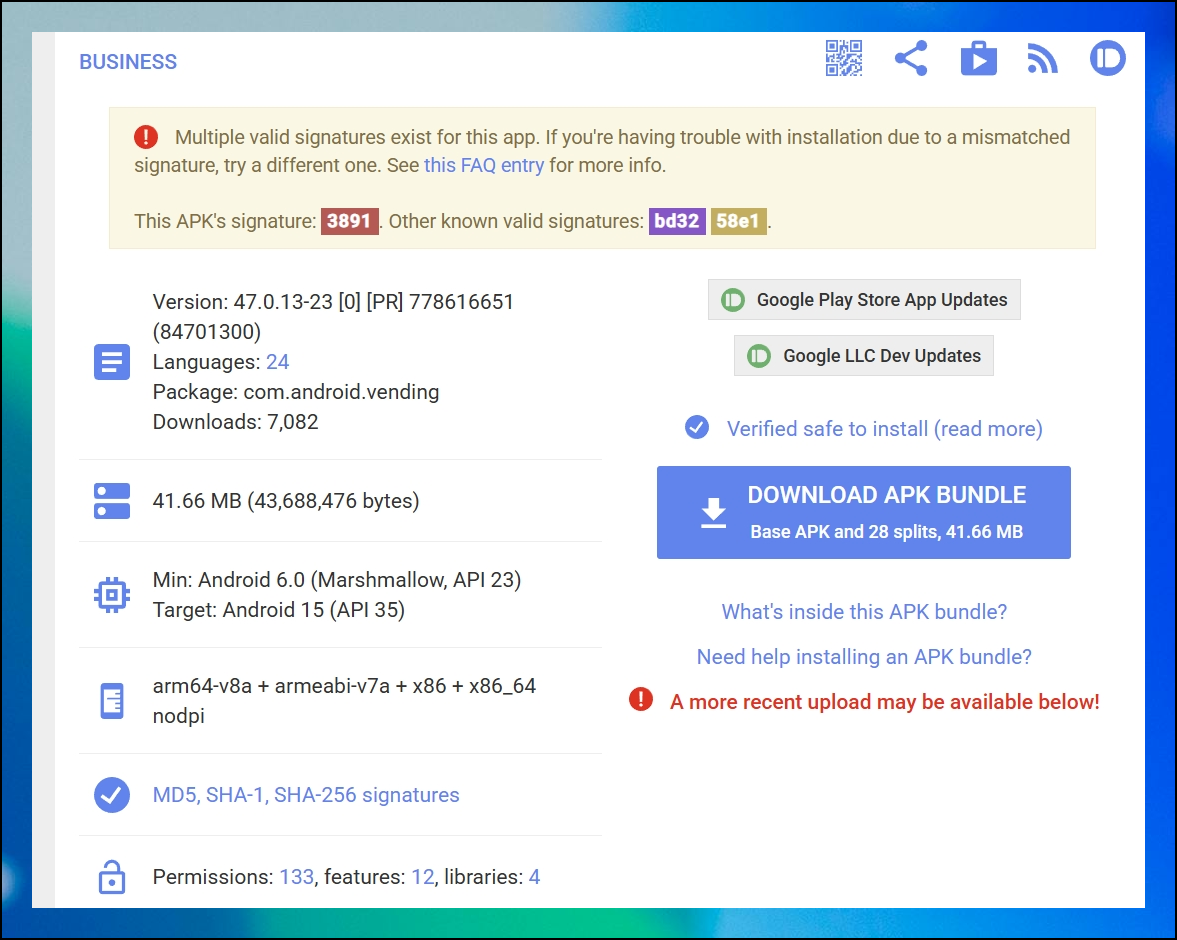The width and height of the screenshot is (1177, 940).
Task: Click the architecture file icon
Action: [x=112, y=700]
